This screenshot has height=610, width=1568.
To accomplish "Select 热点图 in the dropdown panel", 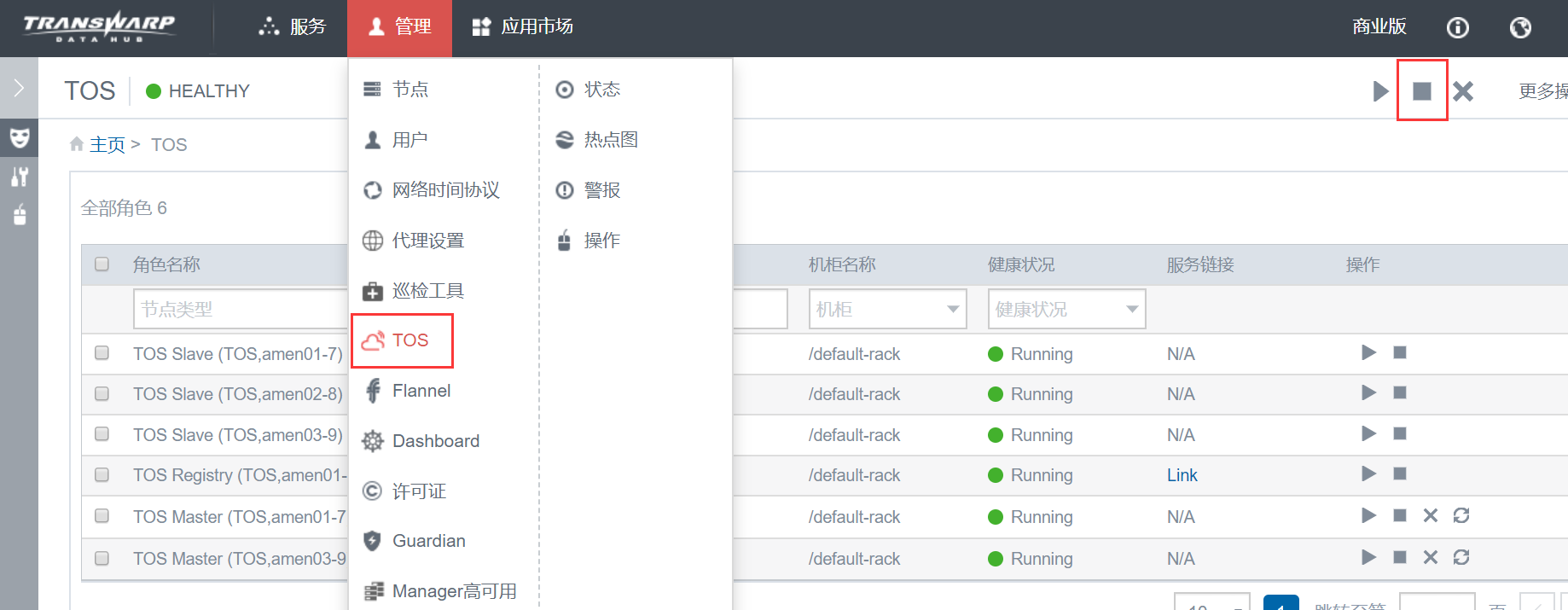I will 597,139.
